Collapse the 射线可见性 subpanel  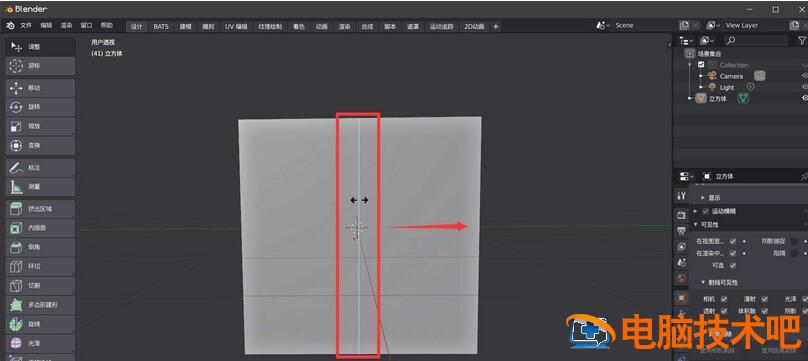tap(702, 283)
